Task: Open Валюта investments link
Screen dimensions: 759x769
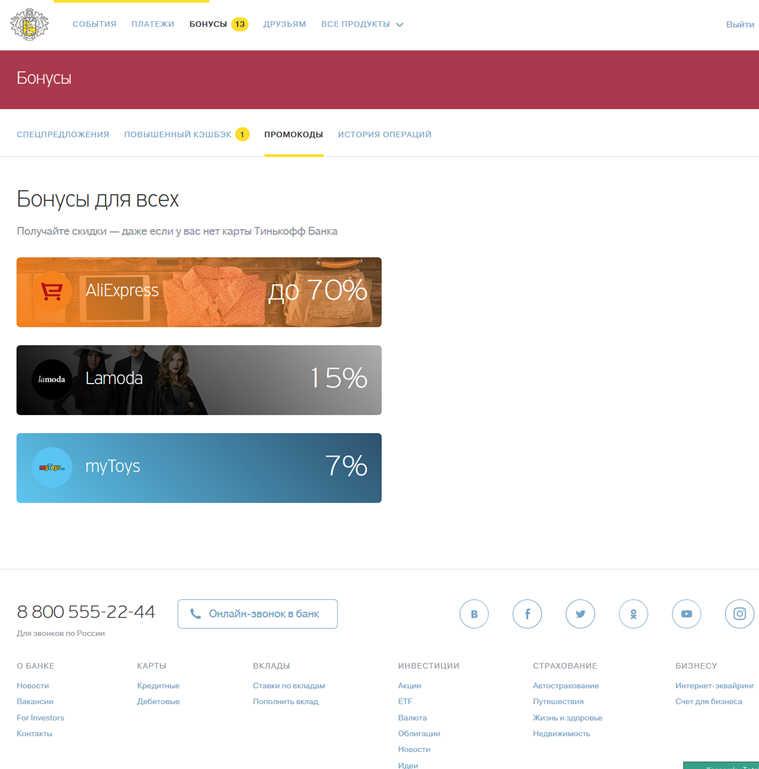Action: point(412,718)
